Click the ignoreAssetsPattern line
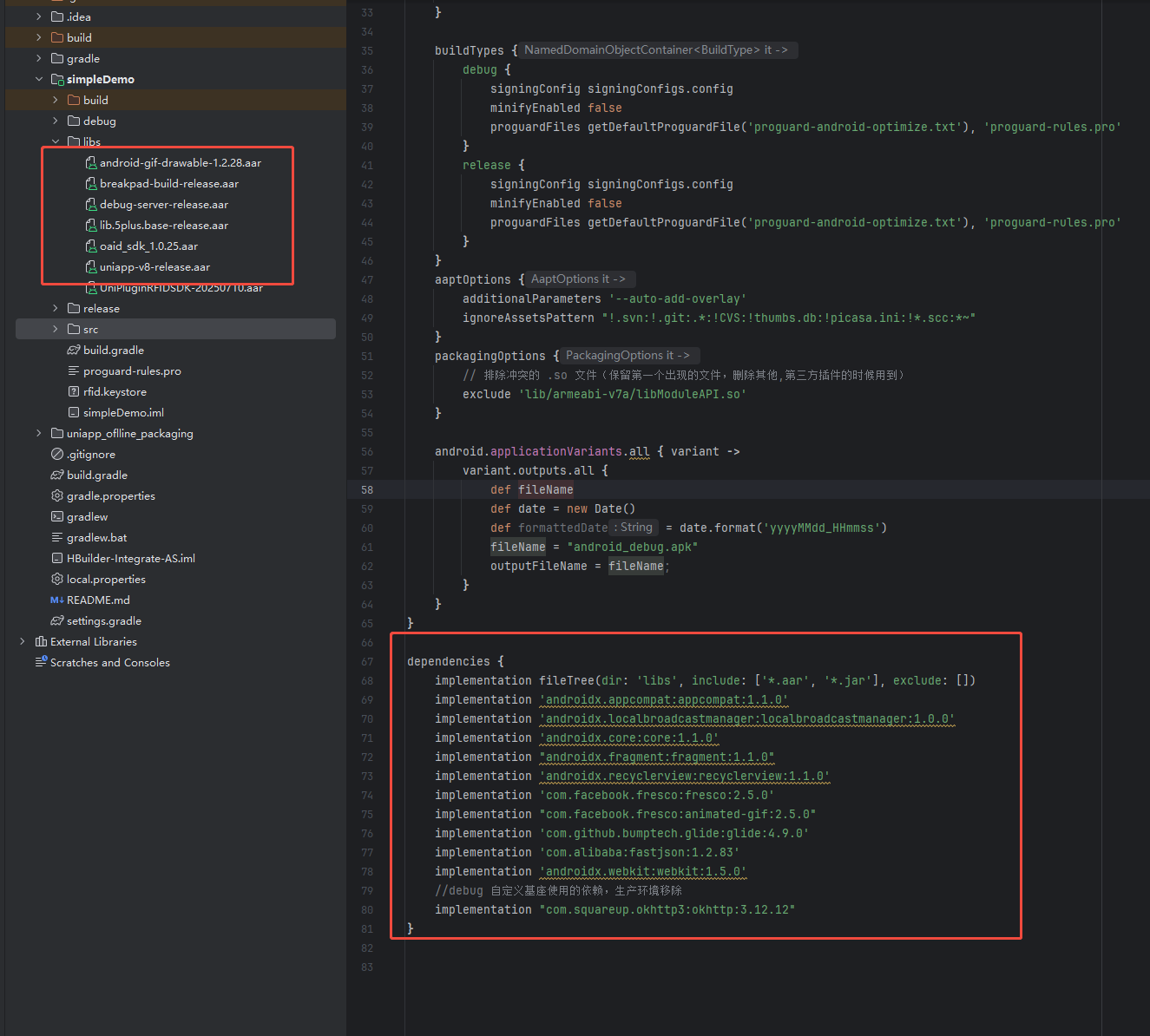This screenshot has height=1036, width=1150. (x=720, y=318)
